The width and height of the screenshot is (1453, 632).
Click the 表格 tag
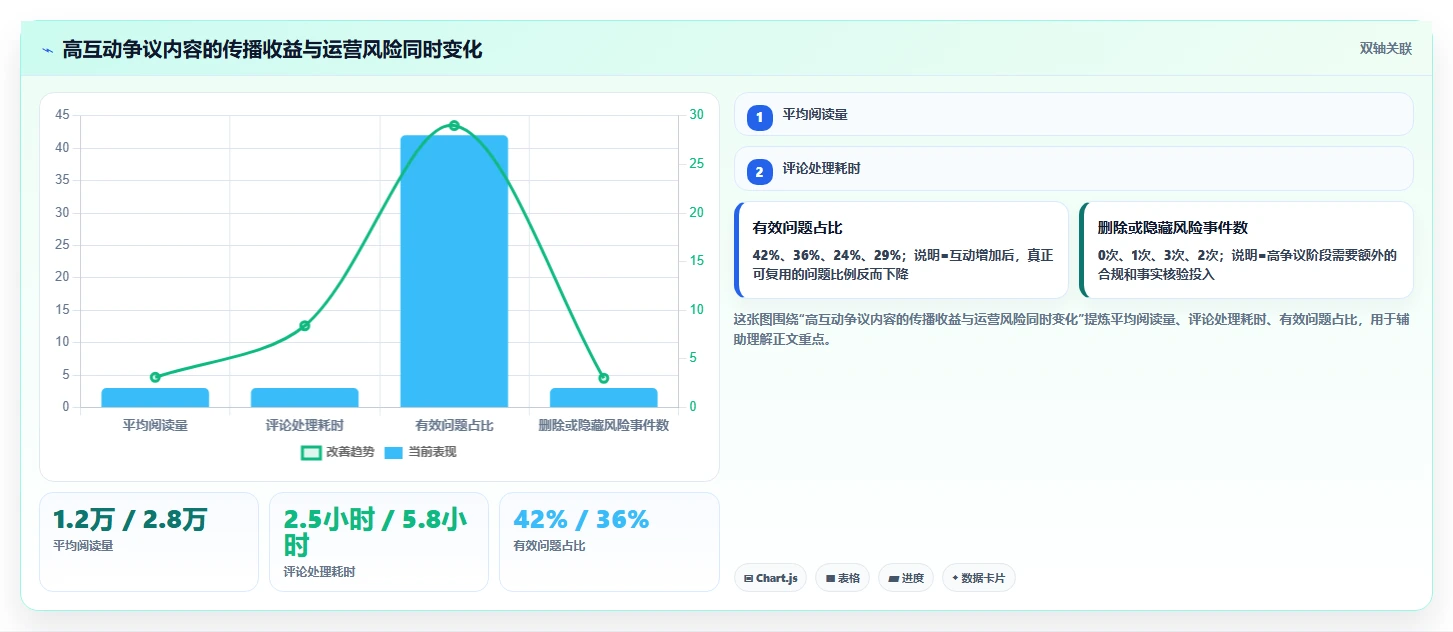842,578
